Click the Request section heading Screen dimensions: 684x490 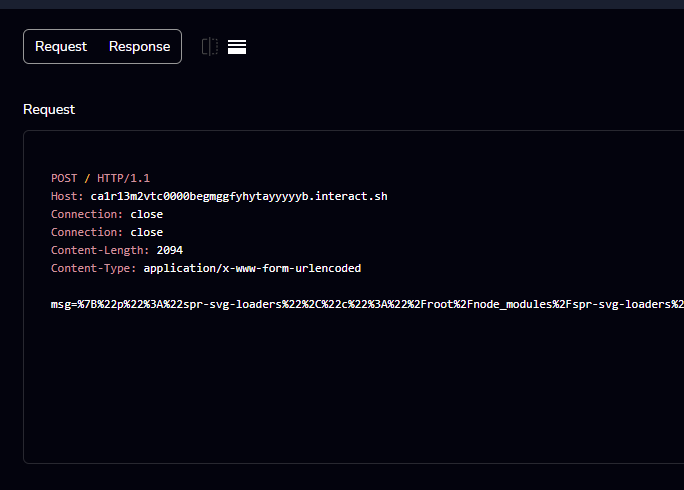pyautogui.click(x=49, y=109)
